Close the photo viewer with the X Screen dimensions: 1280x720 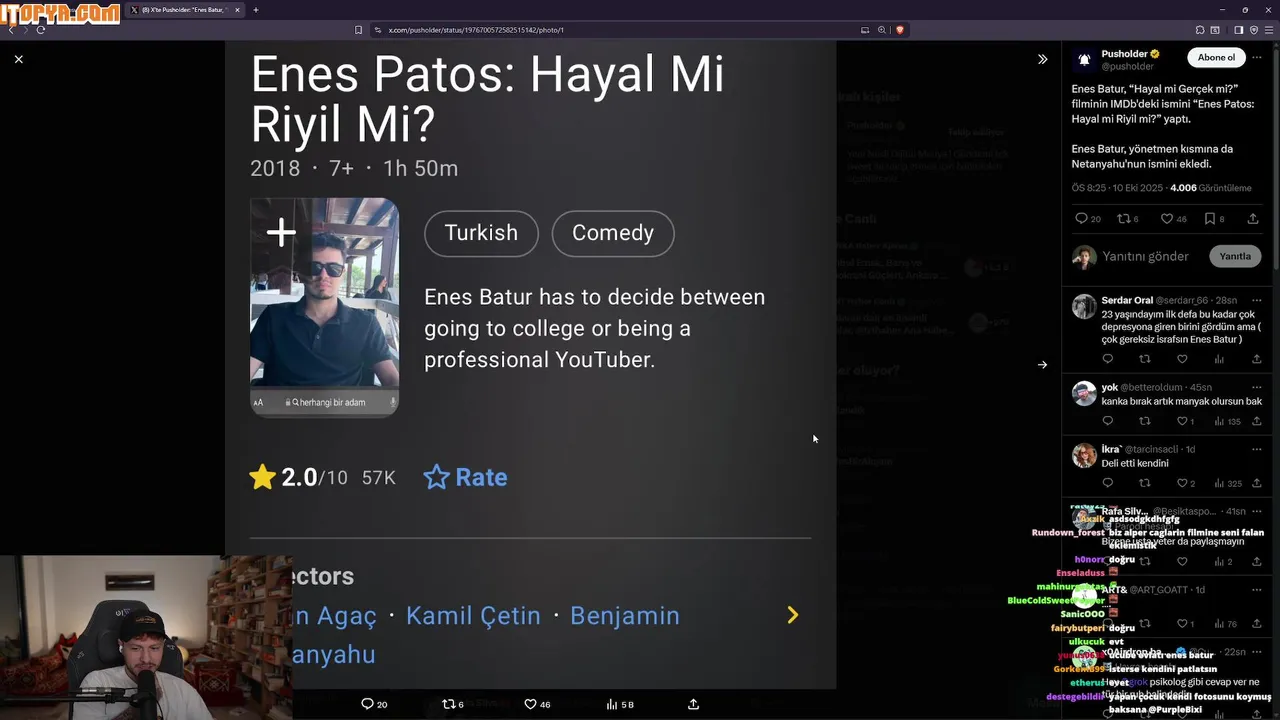coord(18,59)
